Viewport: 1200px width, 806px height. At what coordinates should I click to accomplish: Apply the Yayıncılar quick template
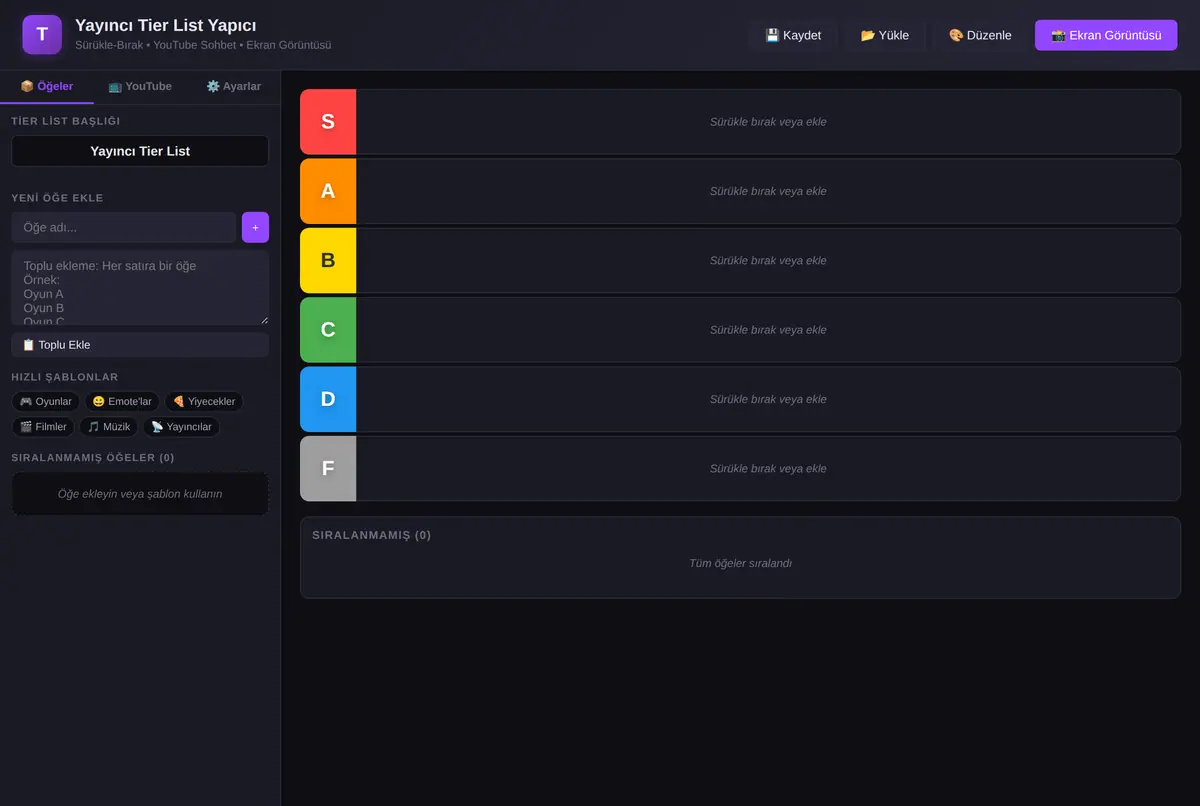(x=181, y=427)
